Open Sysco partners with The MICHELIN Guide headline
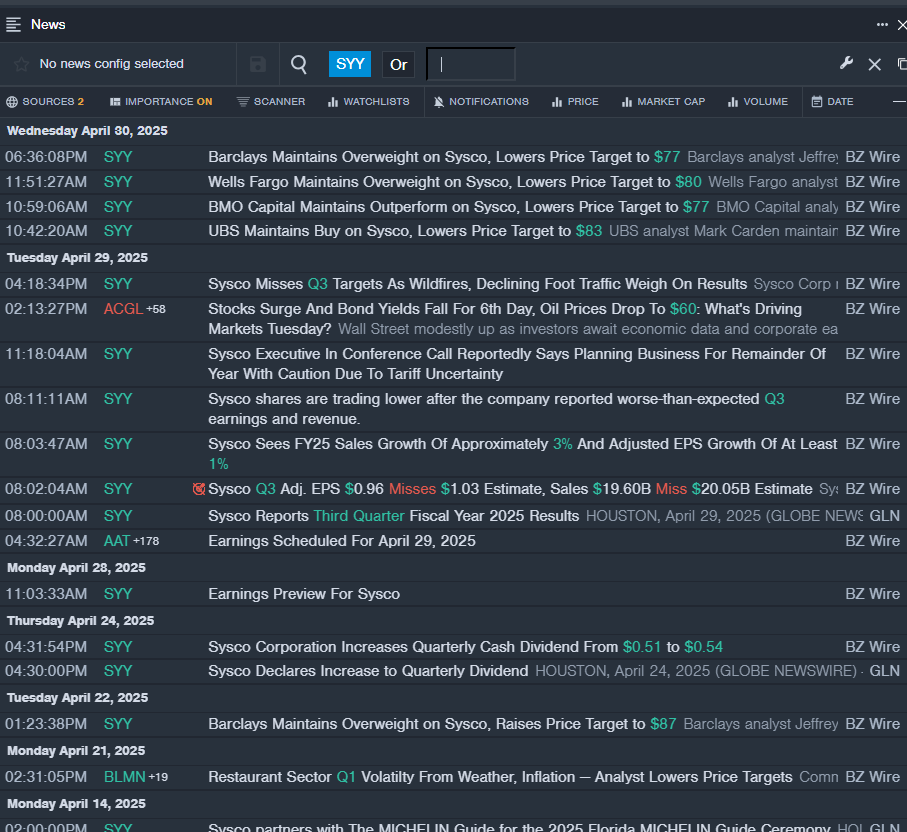The width and height of the screenshot is (907, 832). [x=519, y=826]
